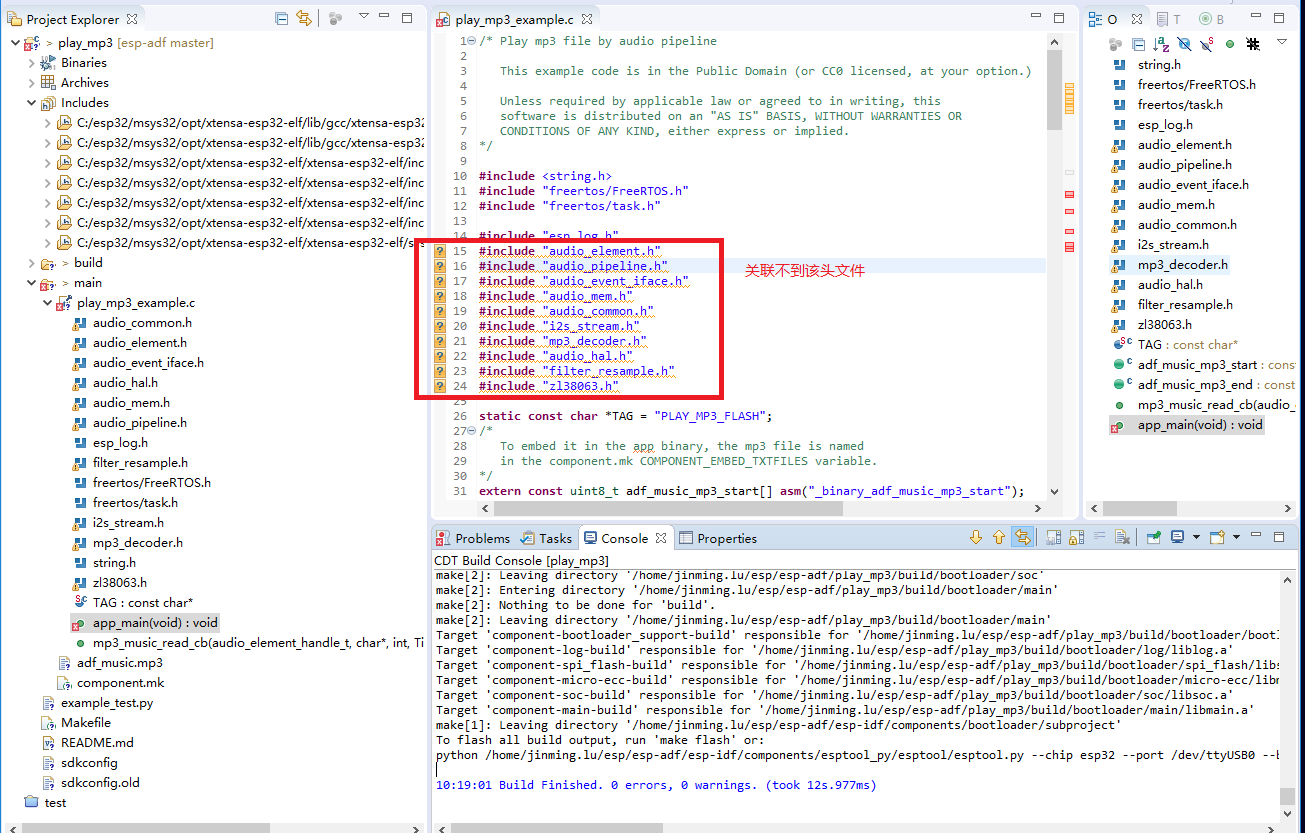
Task: Close the play_mp3_example.c editor tab
Action: pyautogui.click(x=587, y=19)
